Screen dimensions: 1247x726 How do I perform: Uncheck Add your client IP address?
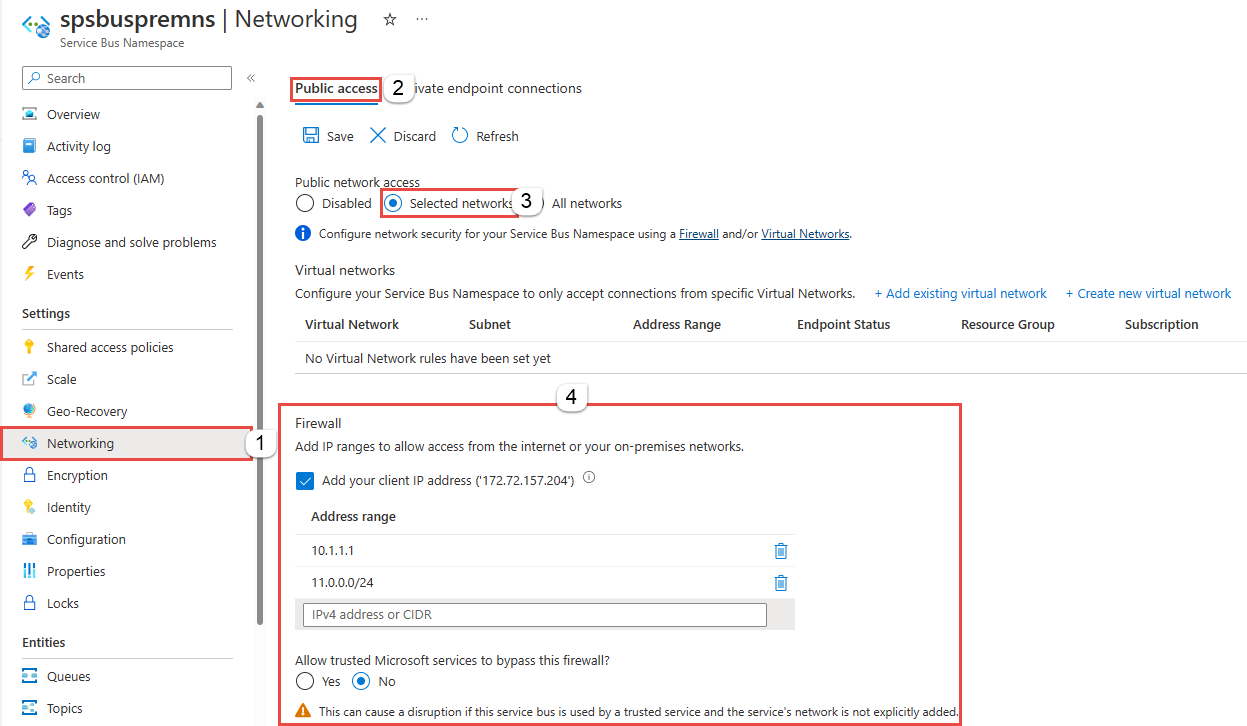306,481
